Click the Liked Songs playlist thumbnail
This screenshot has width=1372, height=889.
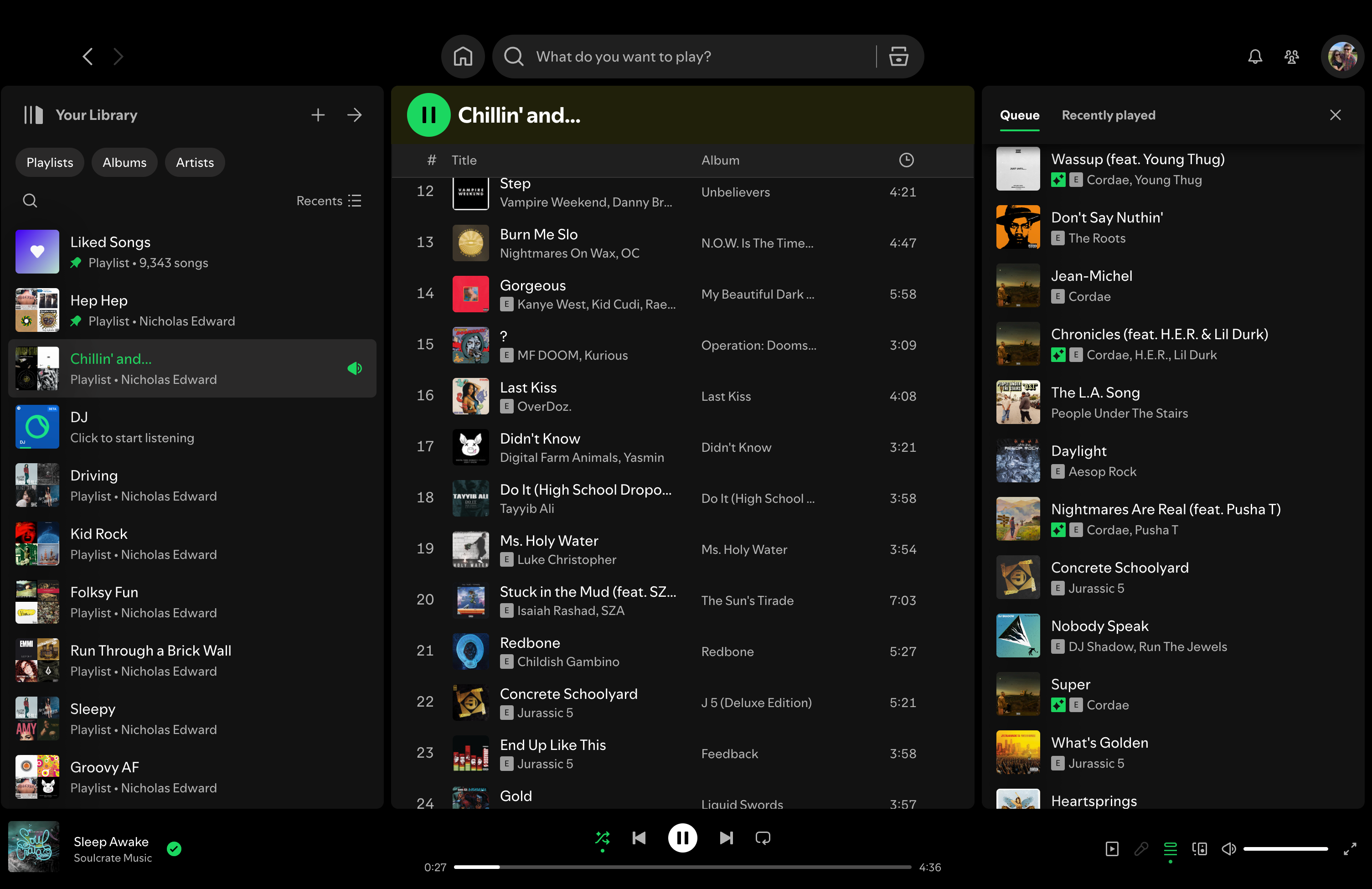(x=37, y=251)
